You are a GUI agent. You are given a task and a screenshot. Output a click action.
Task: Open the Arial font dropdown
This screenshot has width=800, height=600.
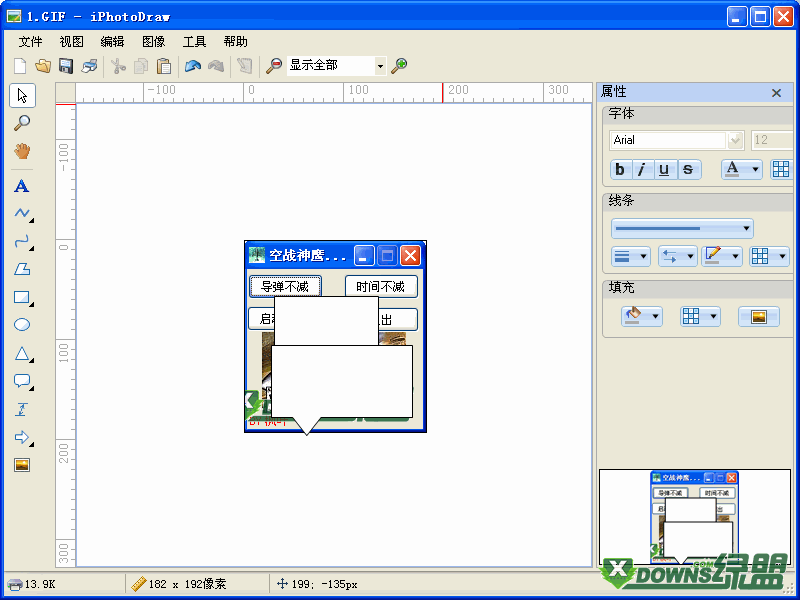[734, 140]
